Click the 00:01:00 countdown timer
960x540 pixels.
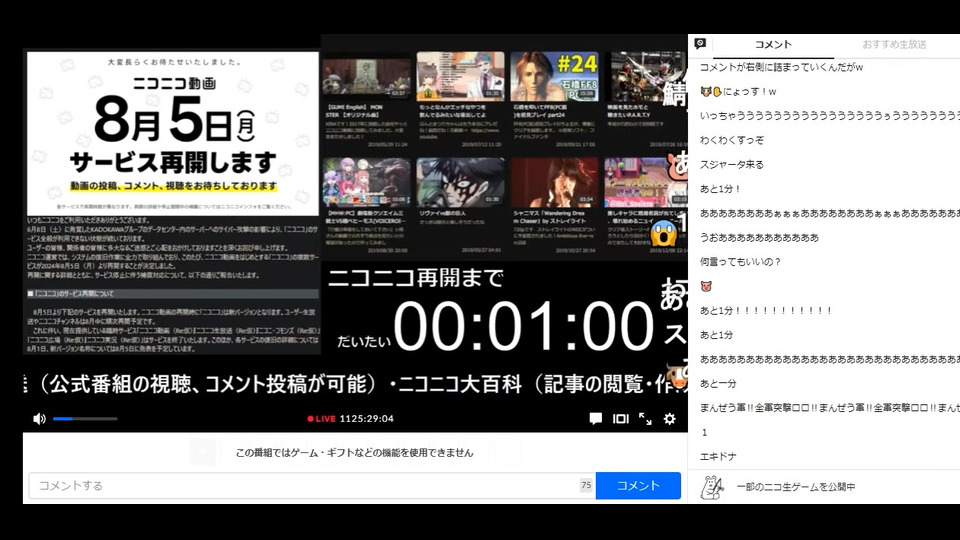click(523, 326)
